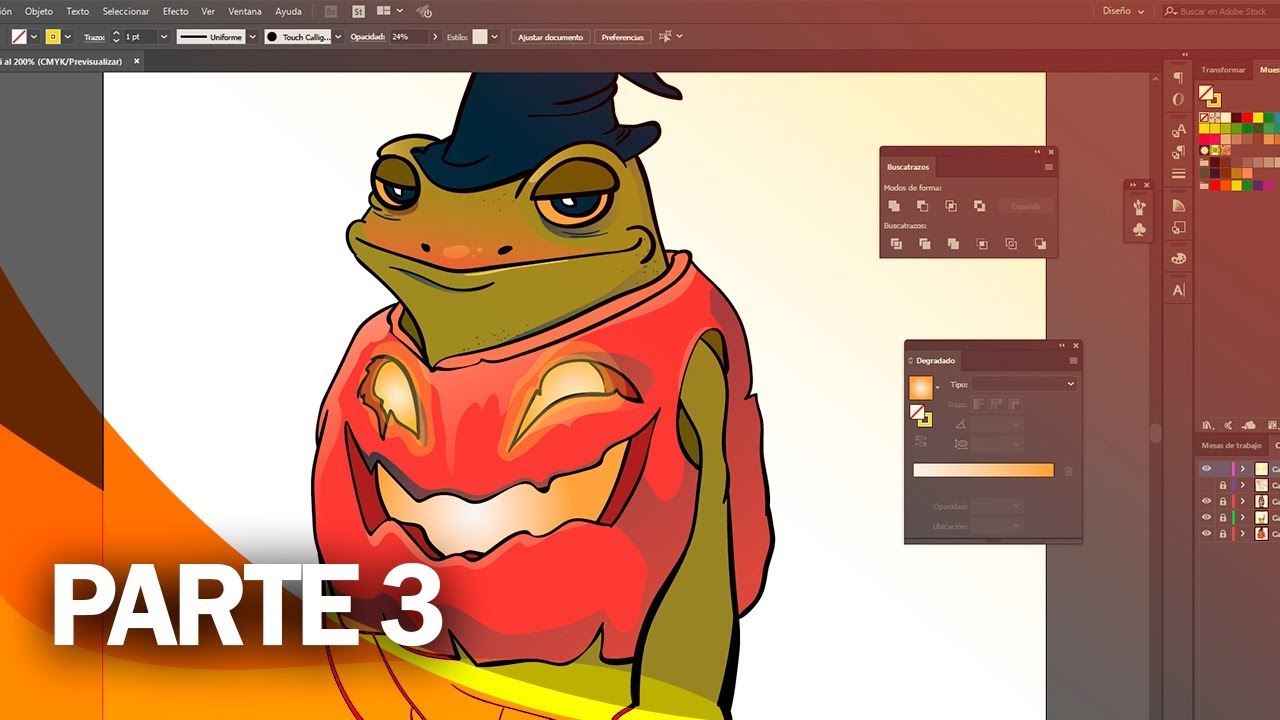The height and width of the screenshot is (720, 1280).
Task: Click the Minus Back pathfinder icon
Action: tap(1040, 243)
